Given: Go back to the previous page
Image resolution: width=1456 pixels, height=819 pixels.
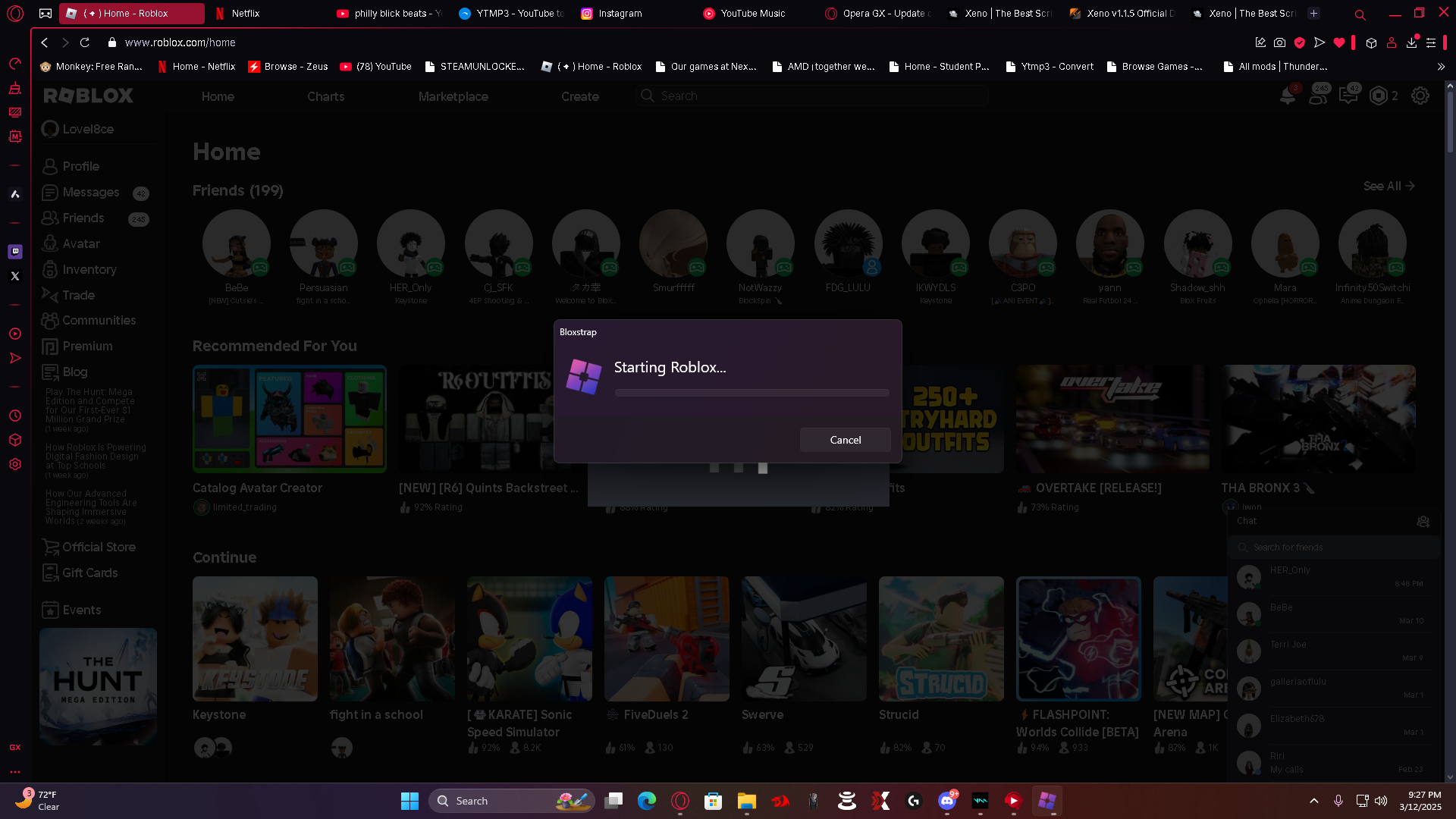Looking at the screenshot, I should (x=45, y=42).
